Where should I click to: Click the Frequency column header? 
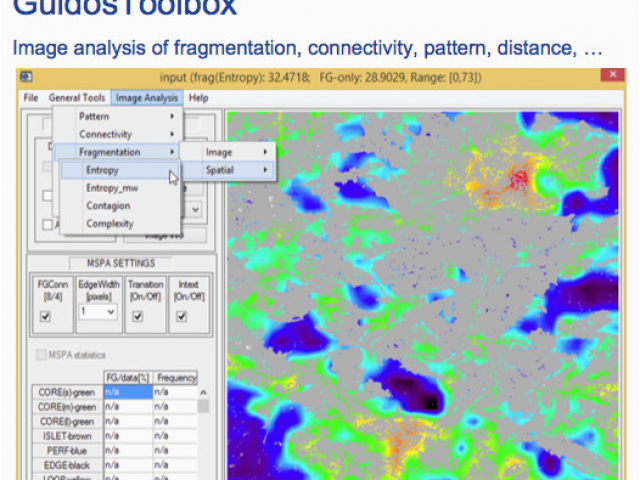click(176, 378)
